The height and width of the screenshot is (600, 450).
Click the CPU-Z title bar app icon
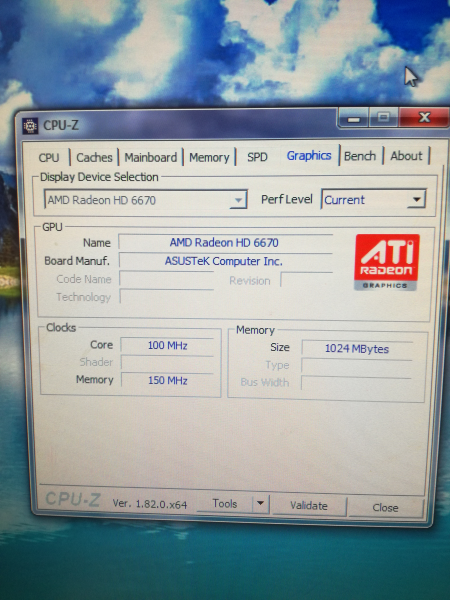click(30, 126)
